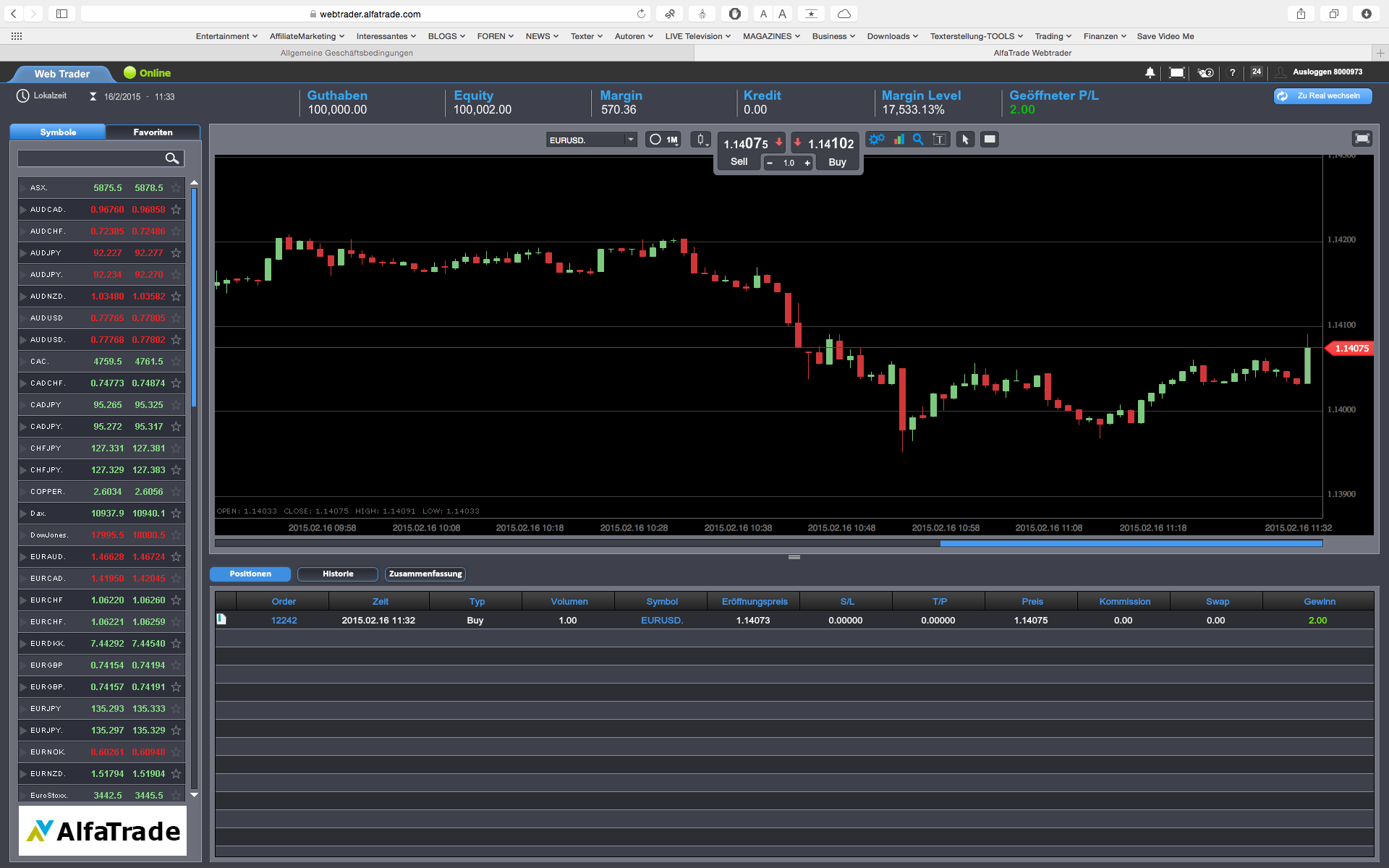Viewport: 1389px width, 868px height.
Task: Favorite the EURGBP symbol star
Action: click(176, 665)
